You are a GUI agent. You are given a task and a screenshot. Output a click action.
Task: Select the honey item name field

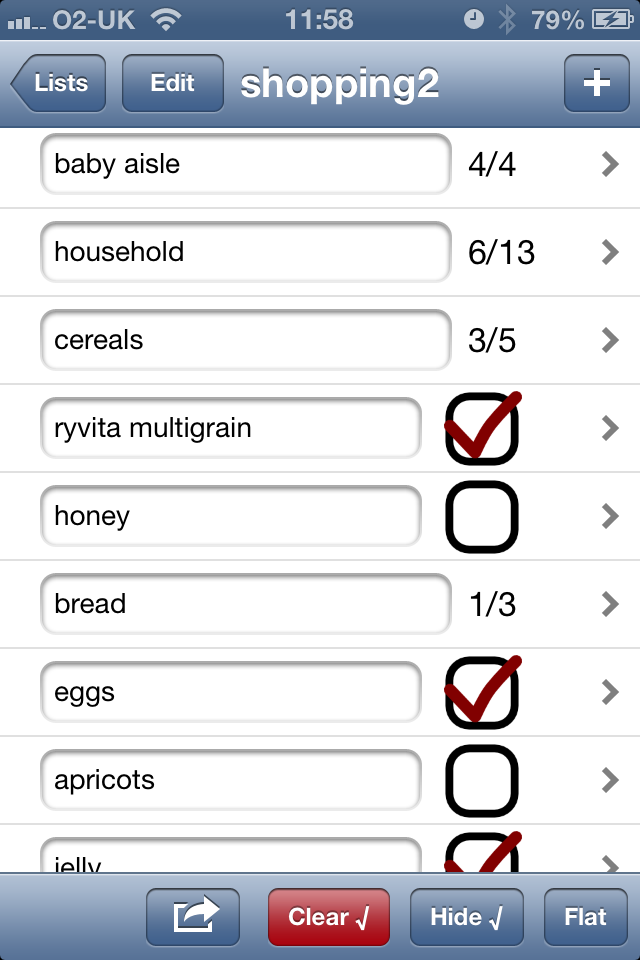(231, 517)
